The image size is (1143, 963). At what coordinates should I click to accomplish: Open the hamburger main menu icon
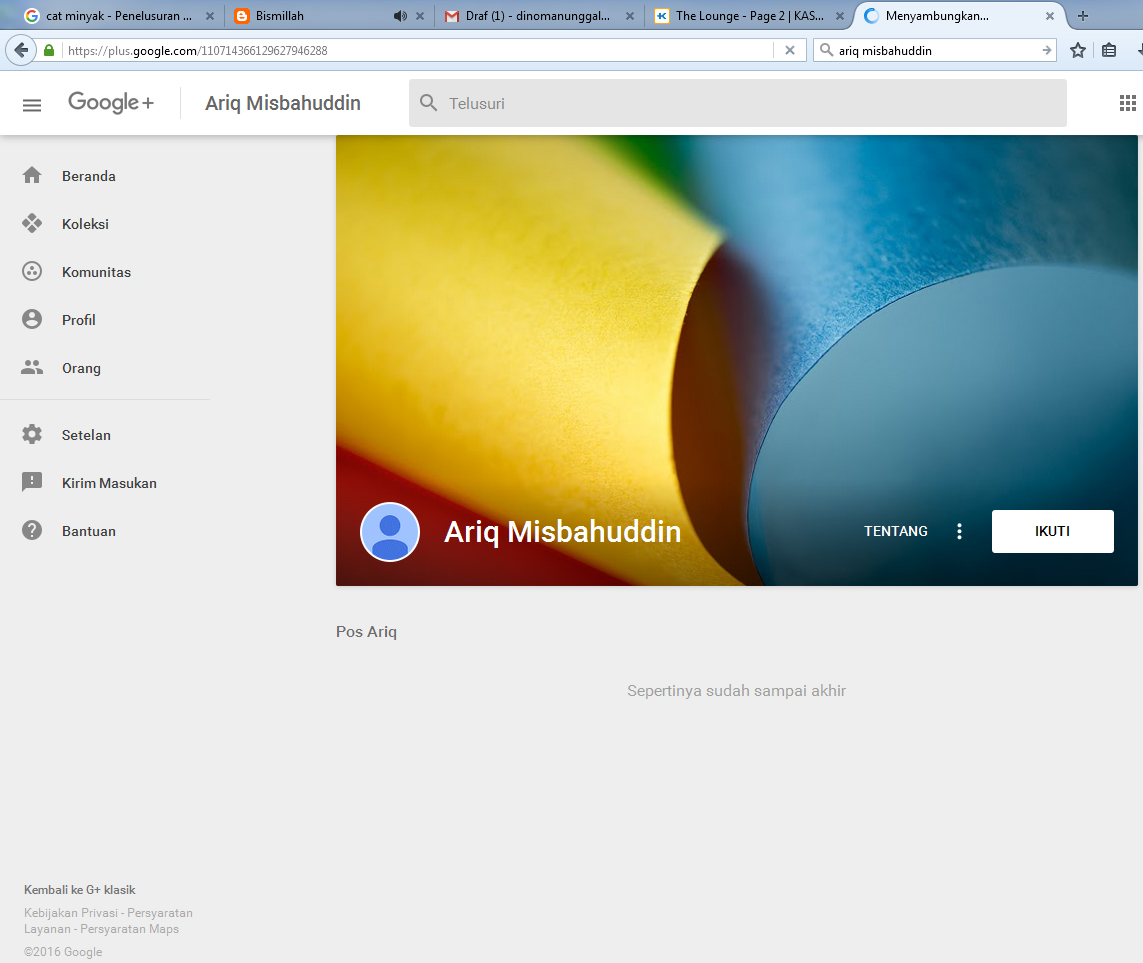pos(32,104)
